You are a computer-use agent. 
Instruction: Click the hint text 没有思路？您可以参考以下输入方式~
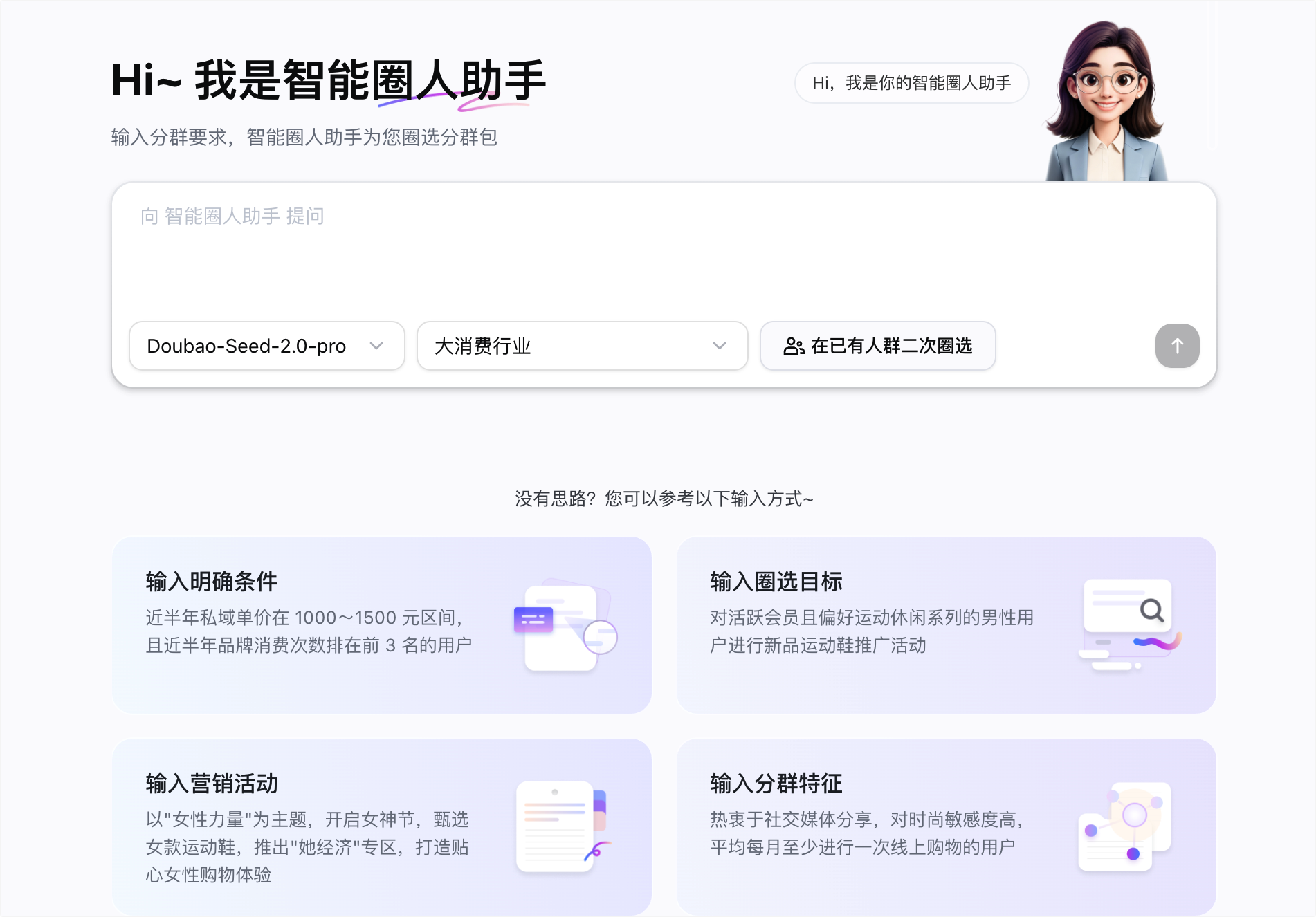click(664, 499)
